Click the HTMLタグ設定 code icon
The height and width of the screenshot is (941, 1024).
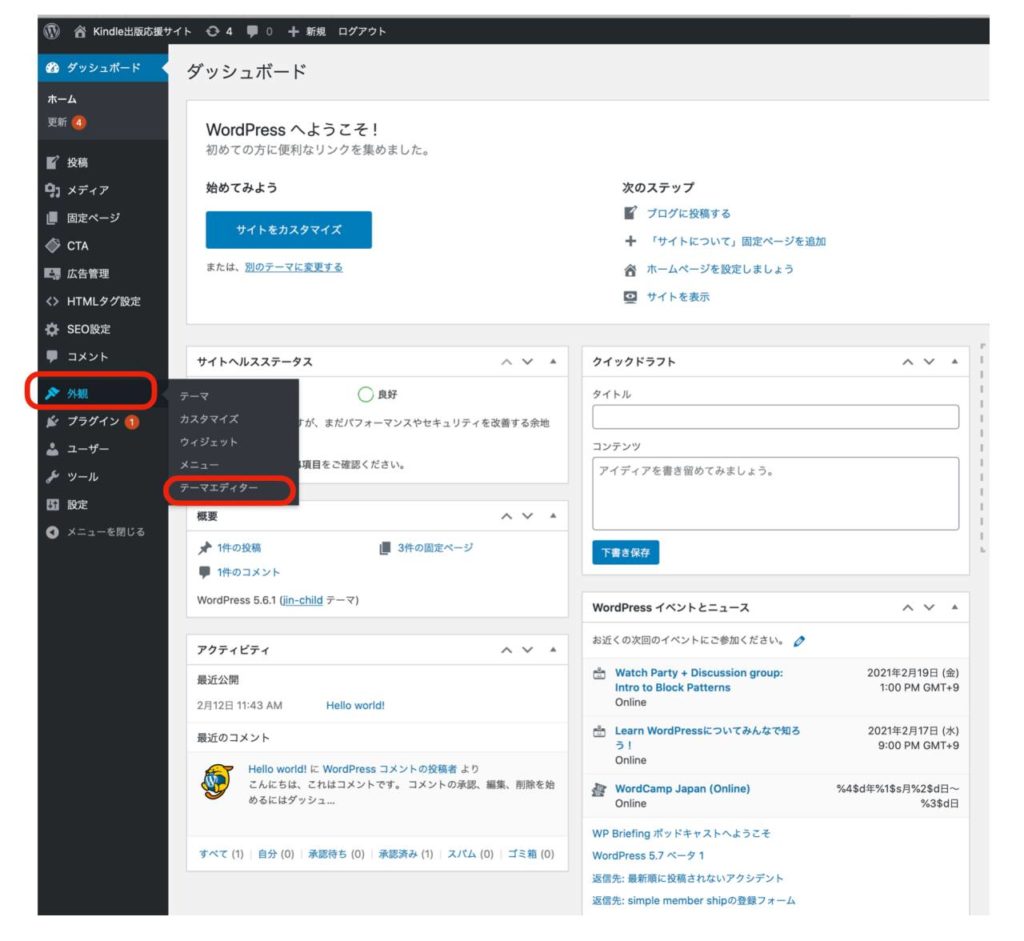point(52,301)
